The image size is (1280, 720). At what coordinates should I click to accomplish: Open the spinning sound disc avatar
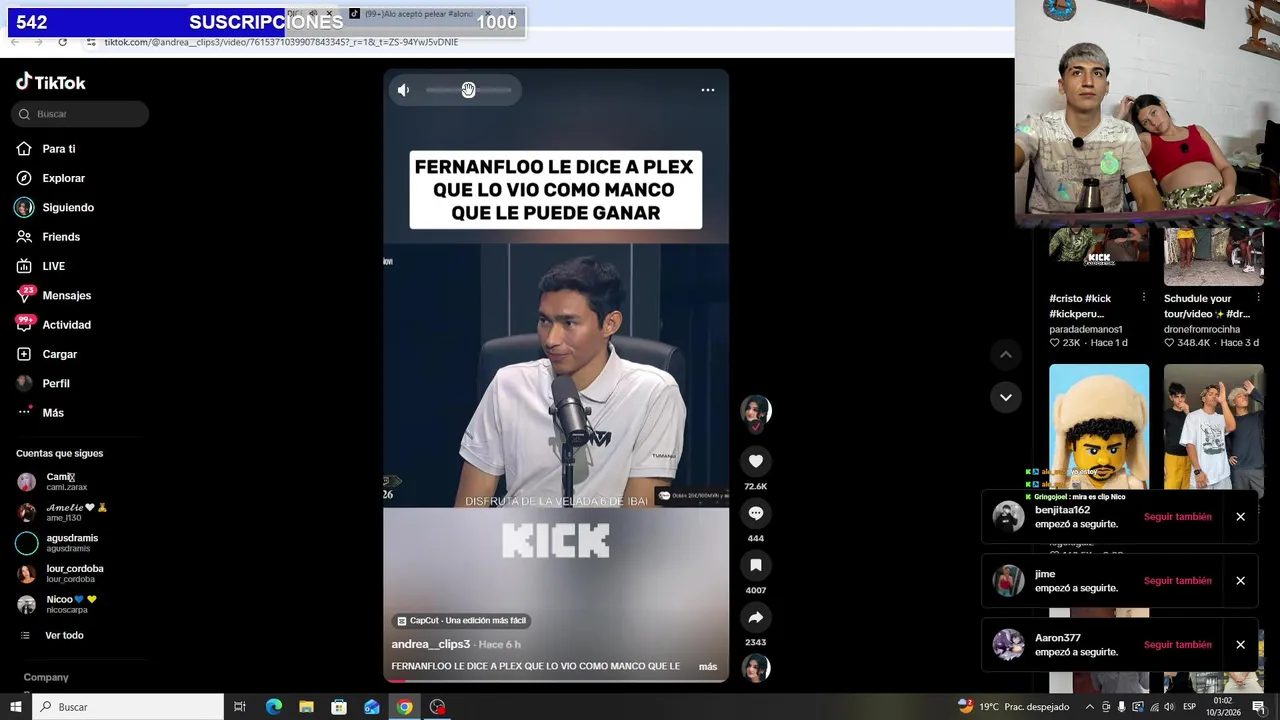point(756,667)
